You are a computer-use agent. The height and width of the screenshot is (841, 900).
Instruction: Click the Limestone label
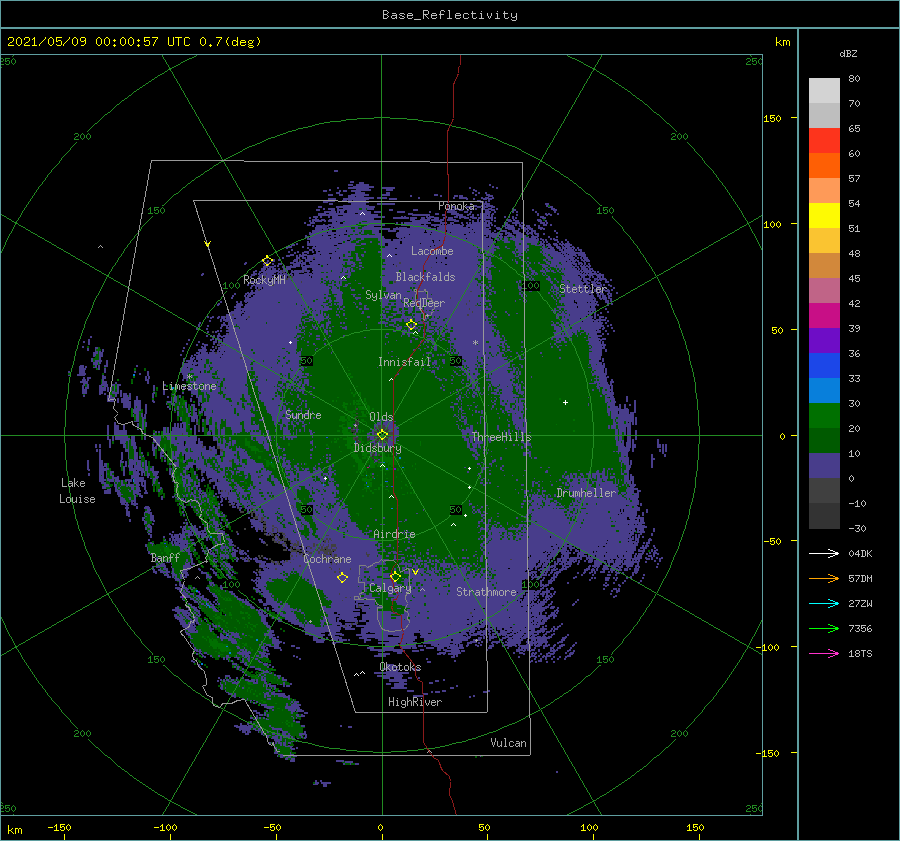click(x=189, y=386)
